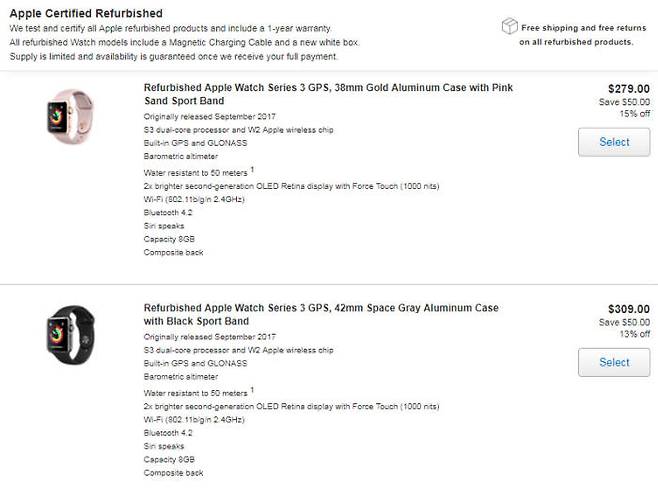The height and width of the screenshot is (501, 658).
Task: Click the free shipping box icon
Action: [510, 26]
